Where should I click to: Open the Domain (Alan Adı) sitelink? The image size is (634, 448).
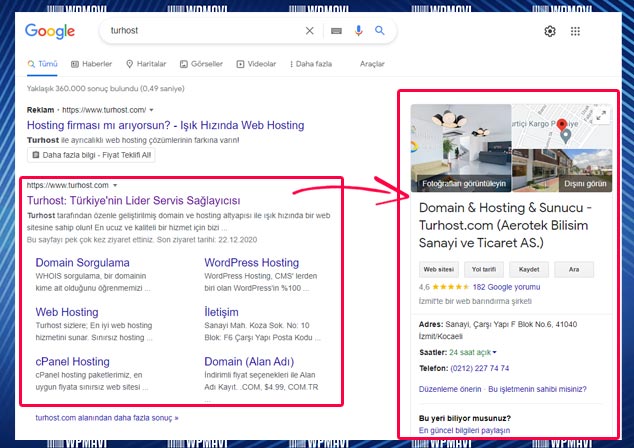point(249,361)
